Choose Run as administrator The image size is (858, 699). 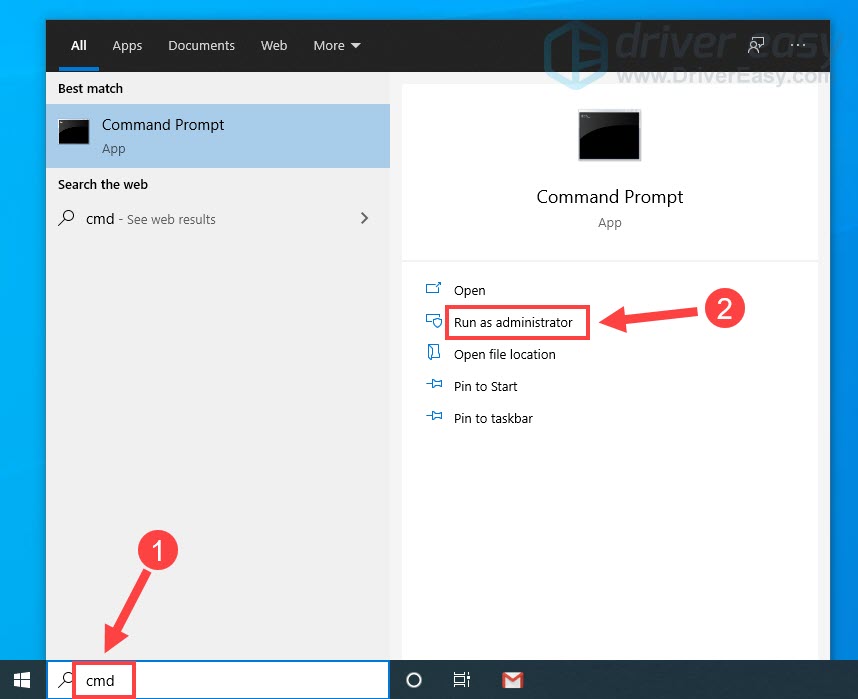coord(513,322)
